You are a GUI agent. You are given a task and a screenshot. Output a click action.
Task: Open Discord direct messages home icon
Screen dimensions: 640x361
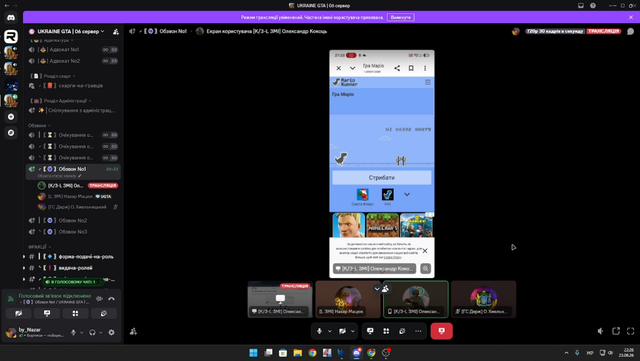tap(11, 18)
